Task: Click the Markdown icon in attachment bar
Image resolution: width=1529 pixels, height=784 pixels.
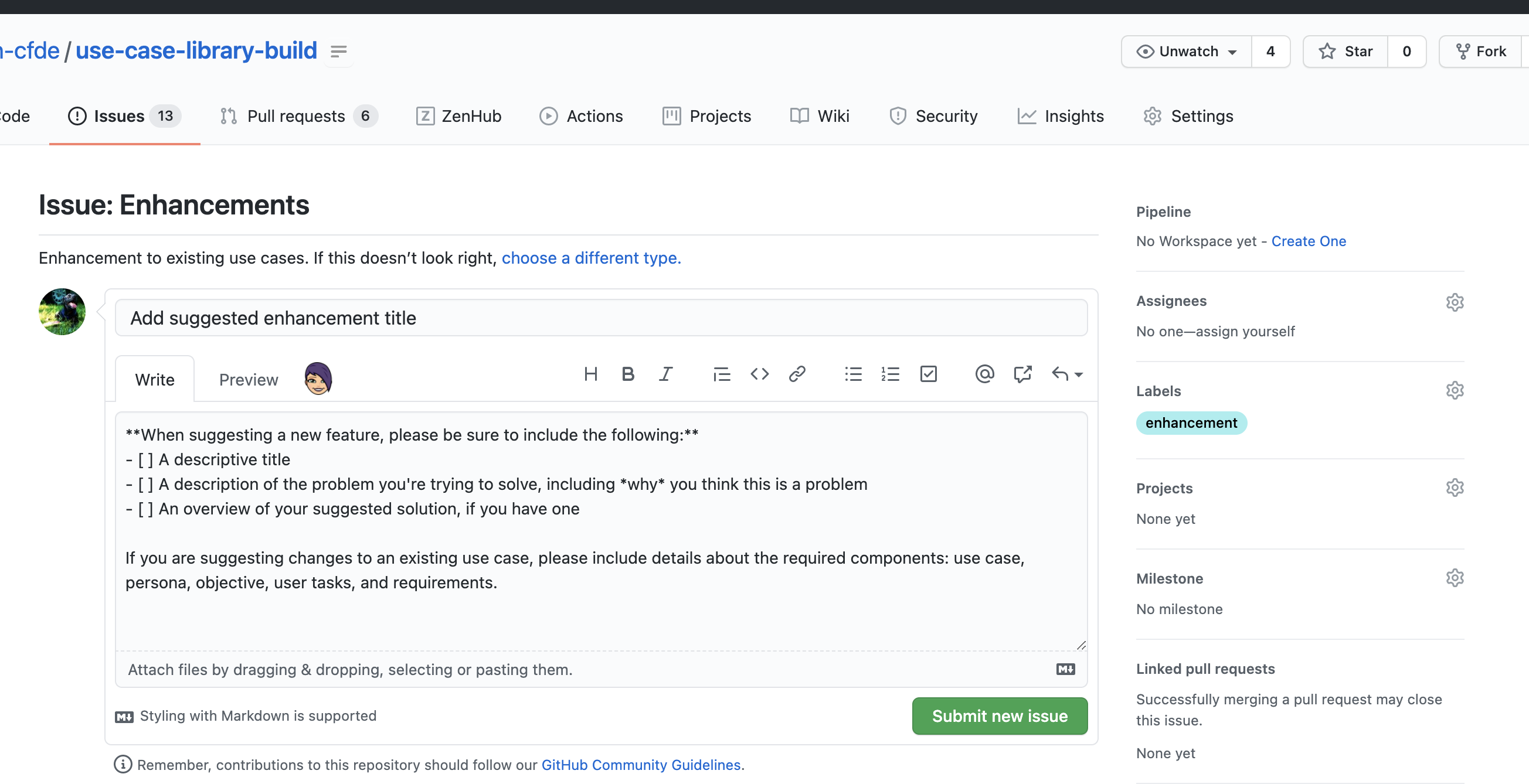Action: coord(1065,669)
